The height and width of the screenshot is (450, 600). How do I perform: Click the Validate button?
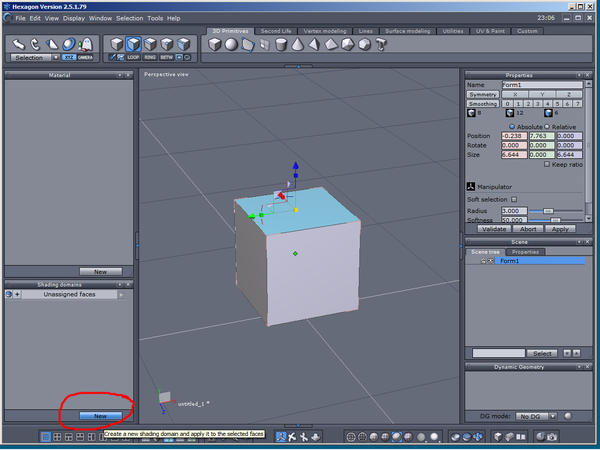(x=494, y=229)
